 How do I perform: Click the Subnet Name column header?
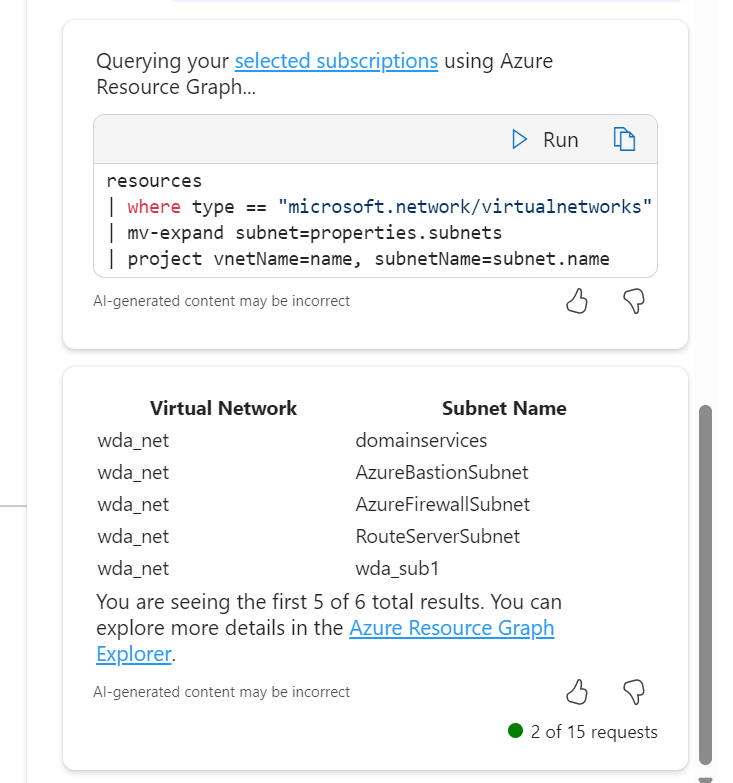click(504, 408)
